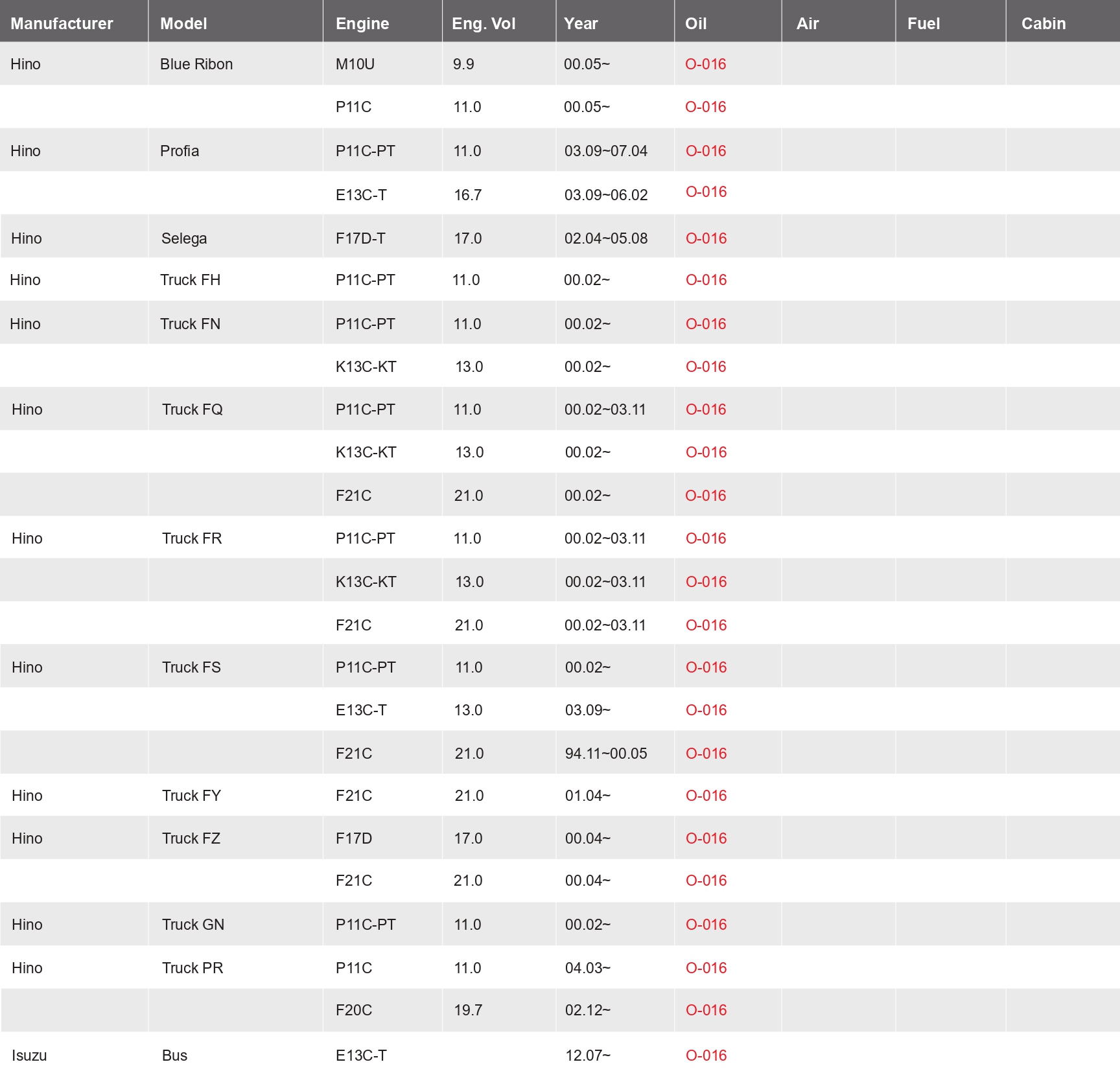Select the Truck FQ model cell
Viewport: 1120px width, 1073px height.
(x=192, y=410)
